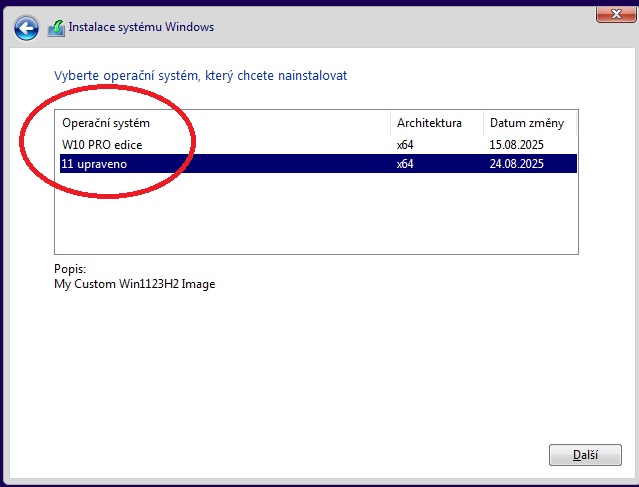Click the 'Vyberte operační systém' heading
This screenshot has width=639, height=487.
click(x=200, y=76)
